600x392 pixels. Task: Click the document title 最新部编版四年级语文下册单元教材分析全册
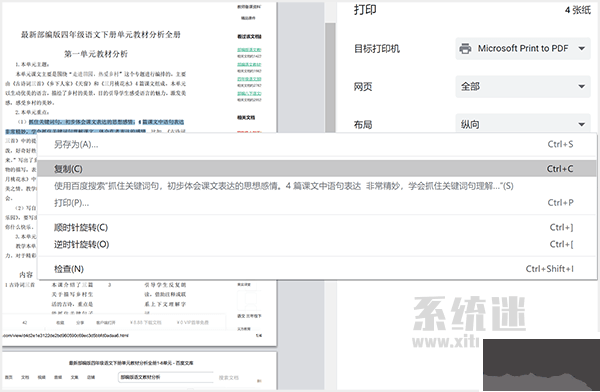(x=101, y=35)
